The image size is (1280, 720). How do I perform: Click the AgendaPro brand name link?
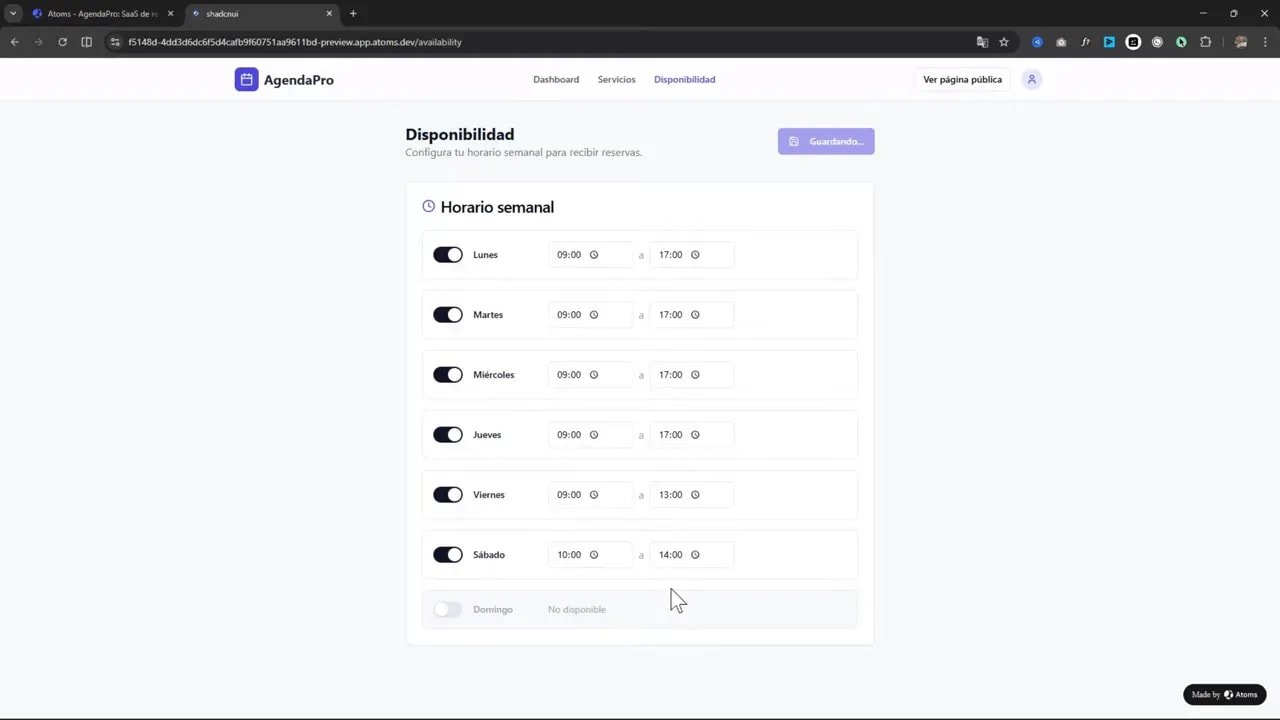299,80
